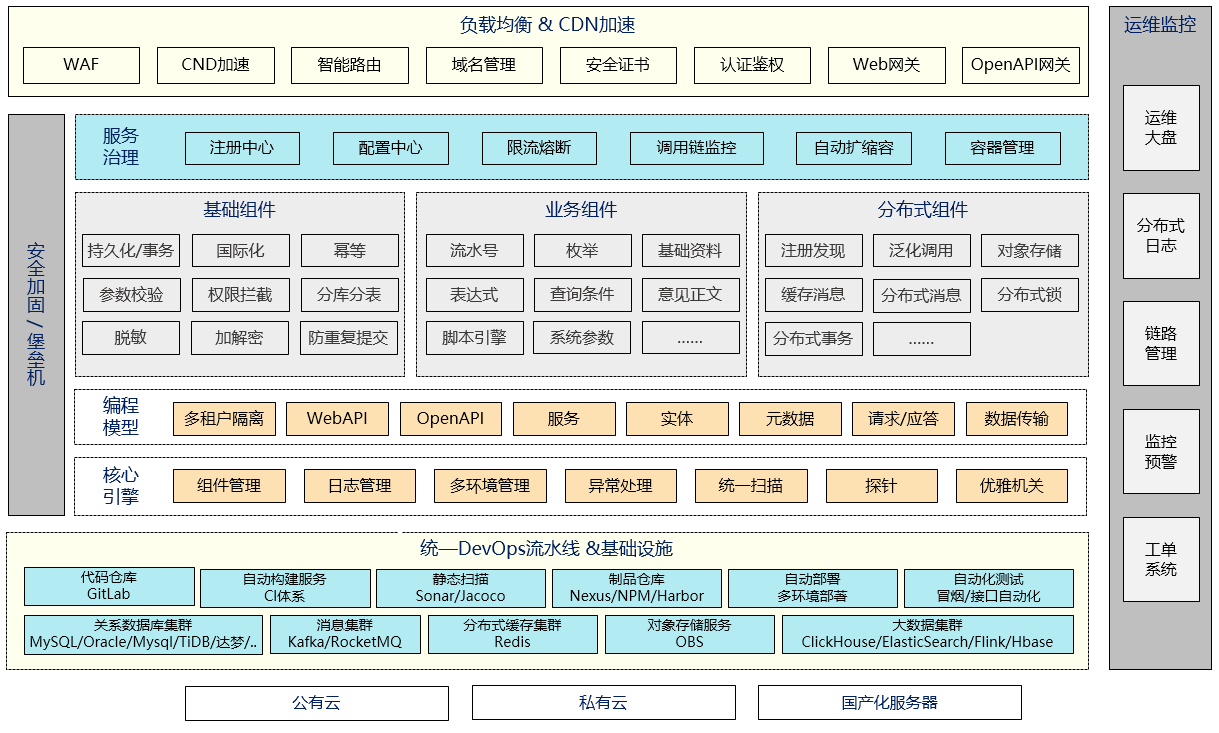
Task: Click the 消息集群 Kafka/RocketMQ box
Action: click(345, 634)
